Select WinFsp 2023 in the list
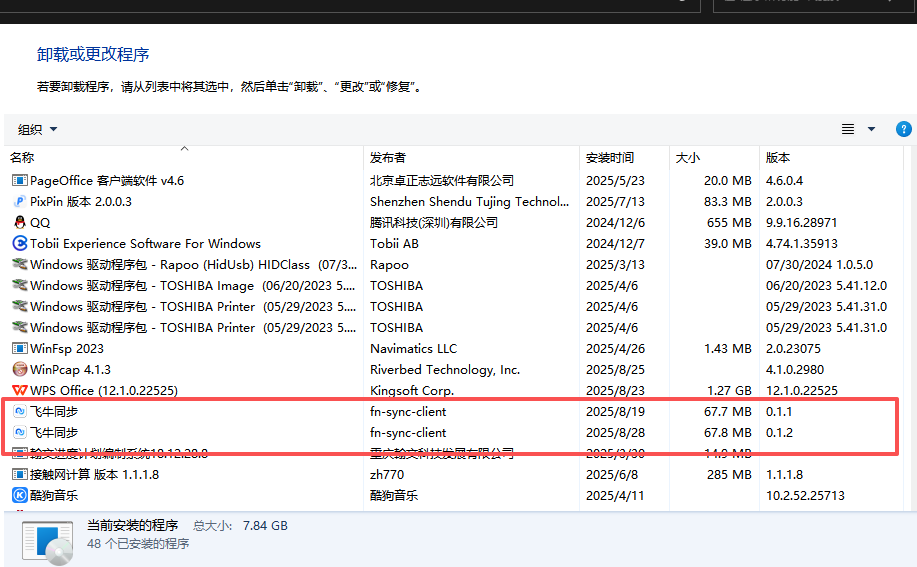 click(67, 349)
